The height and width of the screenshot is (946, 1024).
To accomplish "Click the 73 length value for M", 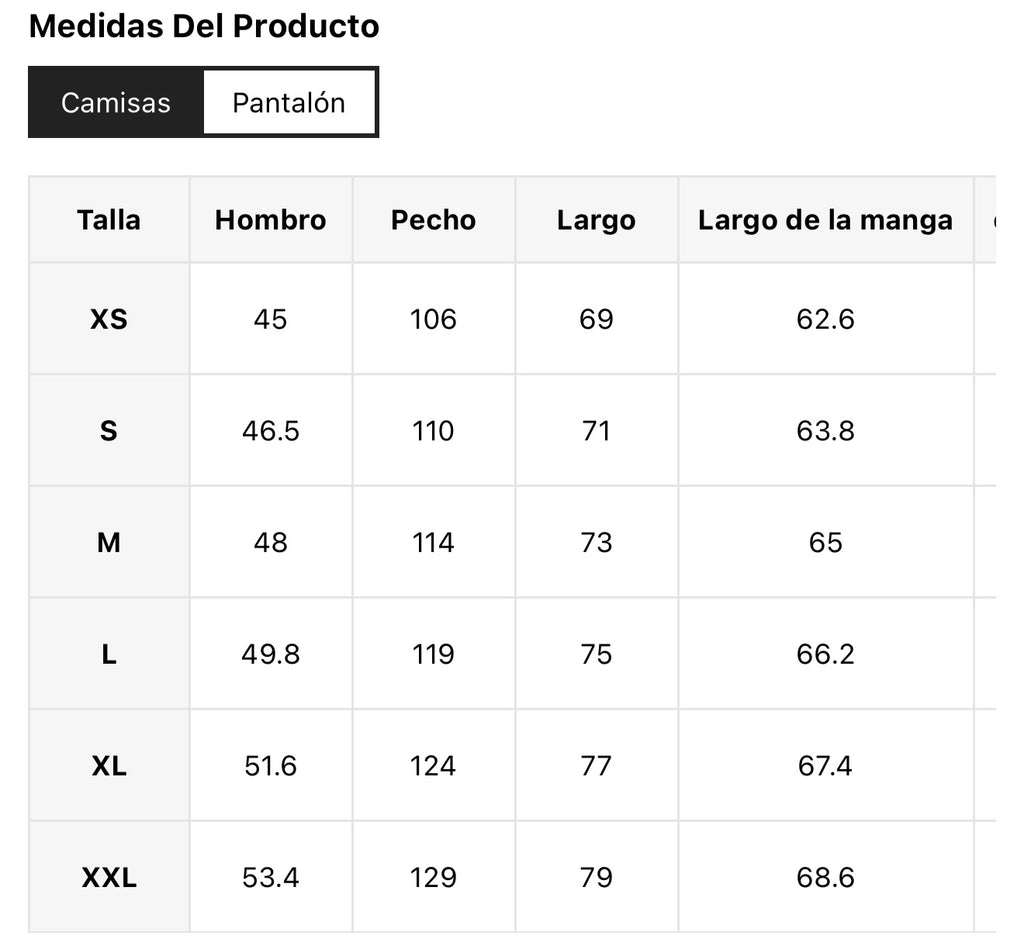I will pos(596,543).
